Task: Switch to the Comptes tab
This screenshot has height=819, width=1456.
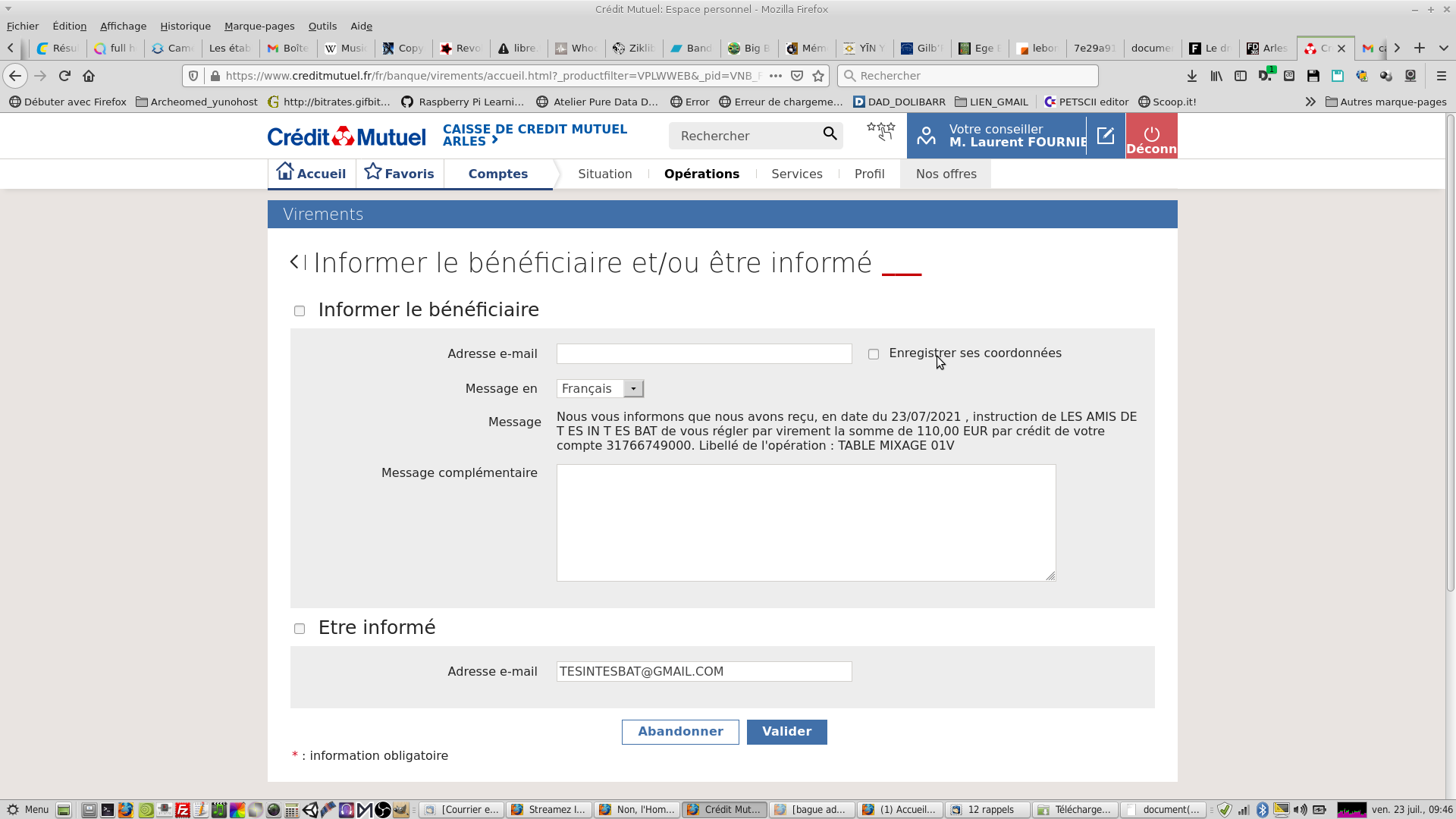Action: [x=497, y=174]
